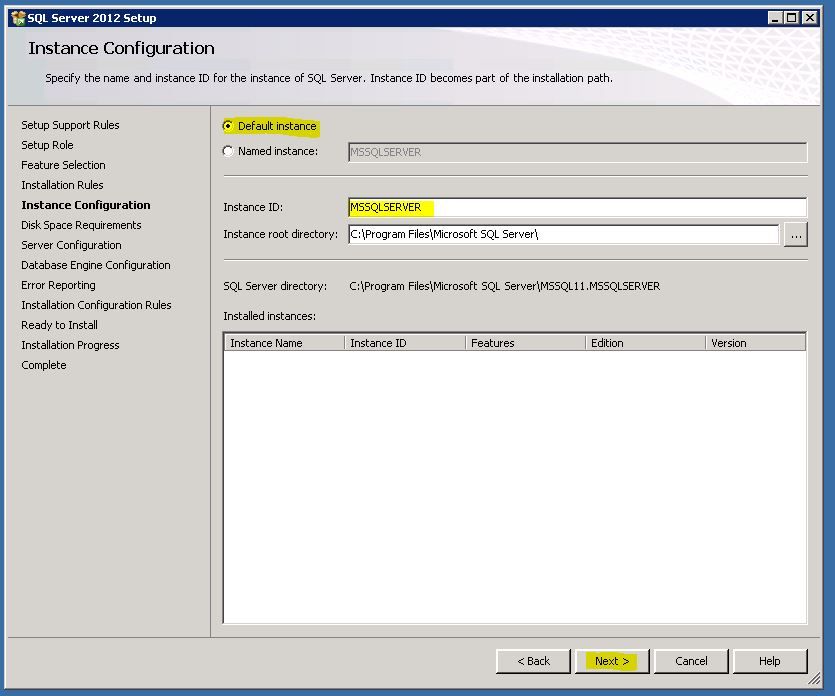This screenshot has width=835, height=696.
Task: Click the window resize grip icon
Action: tap(814, 679)
